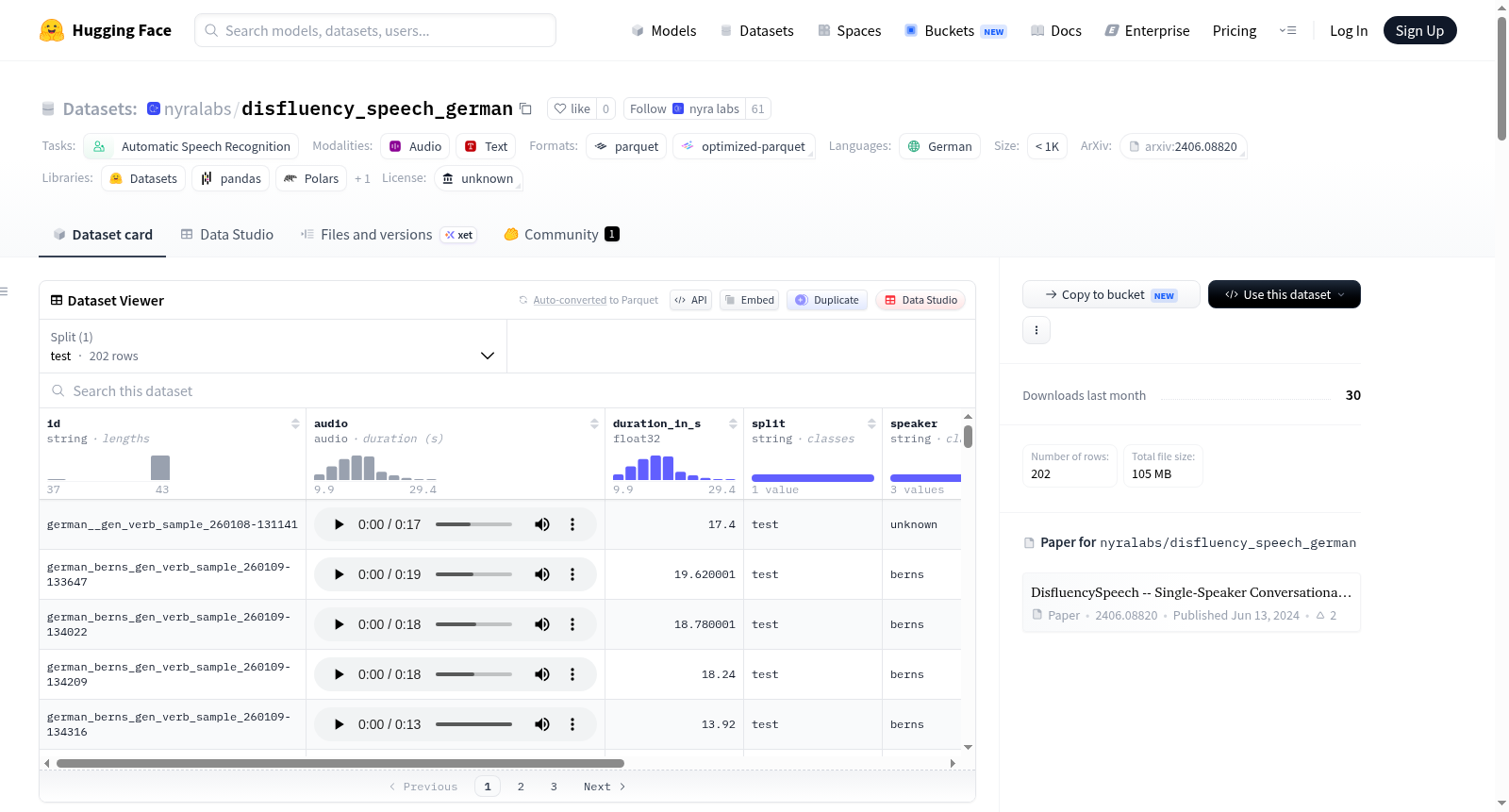
Task: Expand the navigation more-options menu
Action: point(1287,30)
